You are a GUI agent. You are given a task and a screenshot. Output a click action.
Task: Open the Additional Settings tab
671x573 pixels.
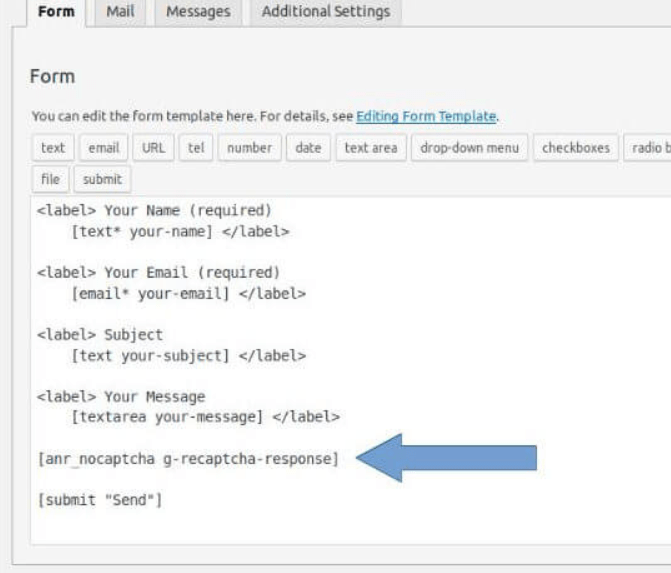tap(326, 12)
